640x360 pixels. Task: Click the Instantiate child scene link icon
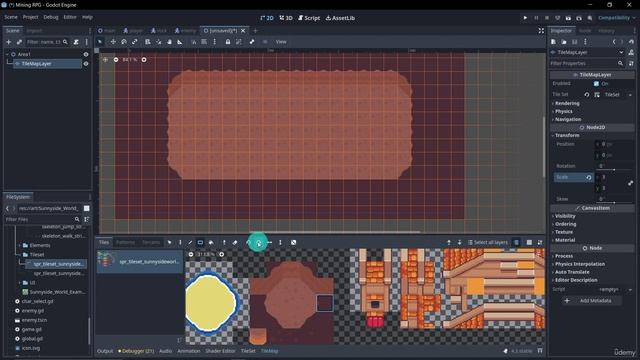tap(19, 42)
